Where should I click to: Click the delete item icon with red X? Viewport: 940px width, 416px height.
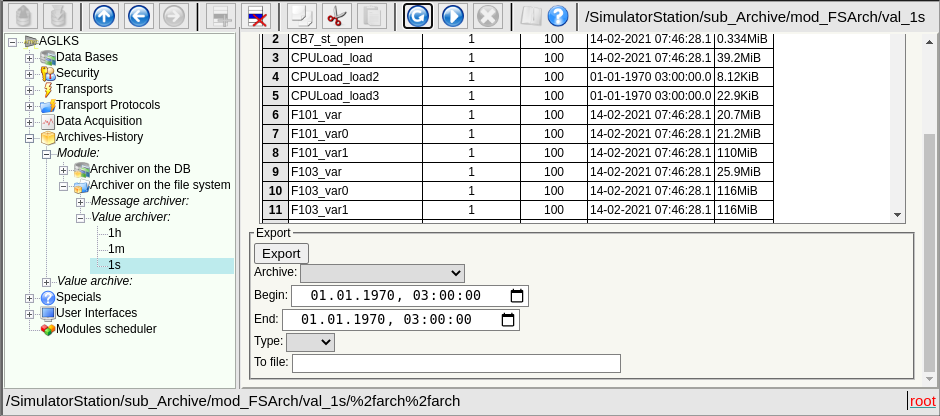pyautogui.click(x=257, y=16)
